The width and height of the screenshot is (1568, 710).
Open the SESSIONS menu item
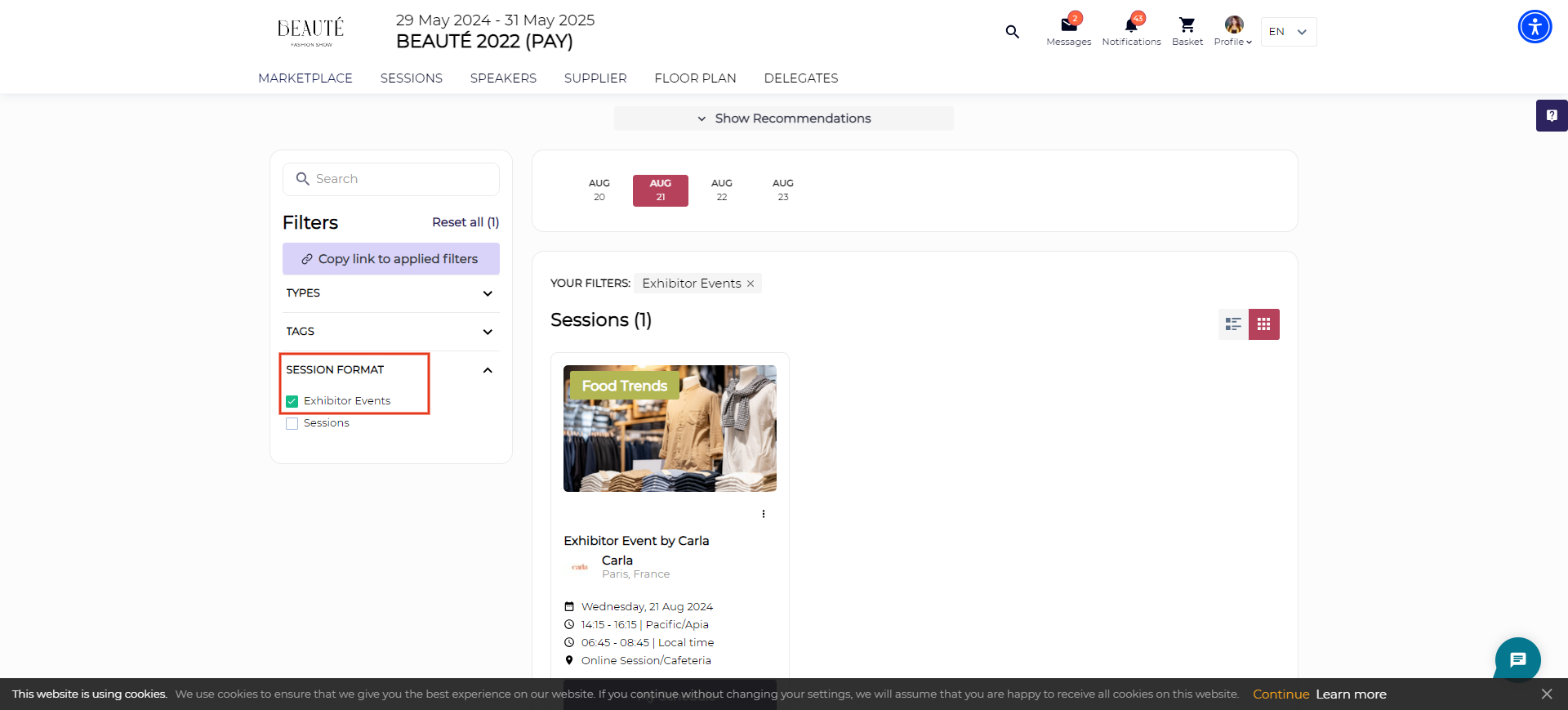click(412, 78)
